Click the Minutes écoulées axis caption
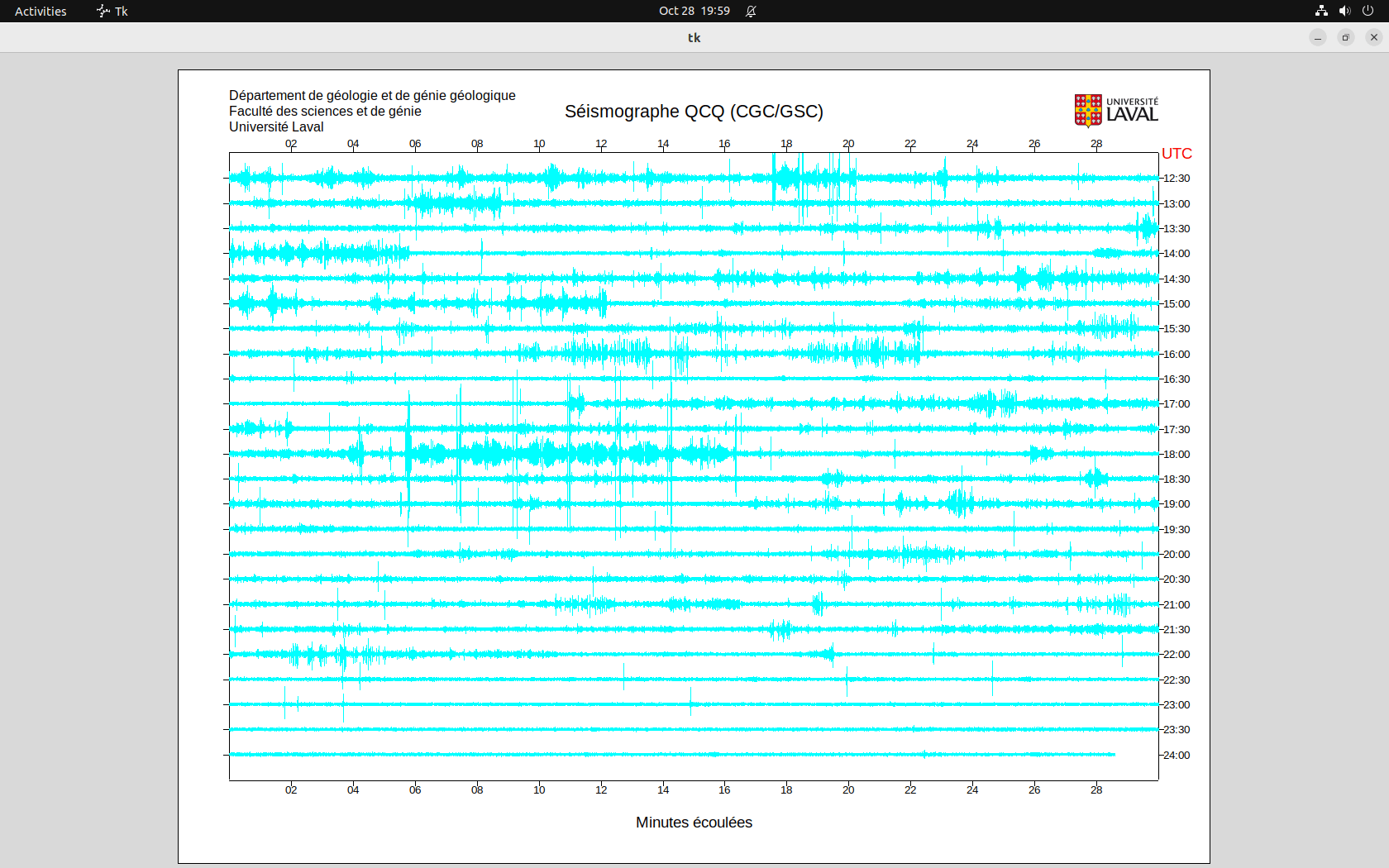 coord(694,823)
